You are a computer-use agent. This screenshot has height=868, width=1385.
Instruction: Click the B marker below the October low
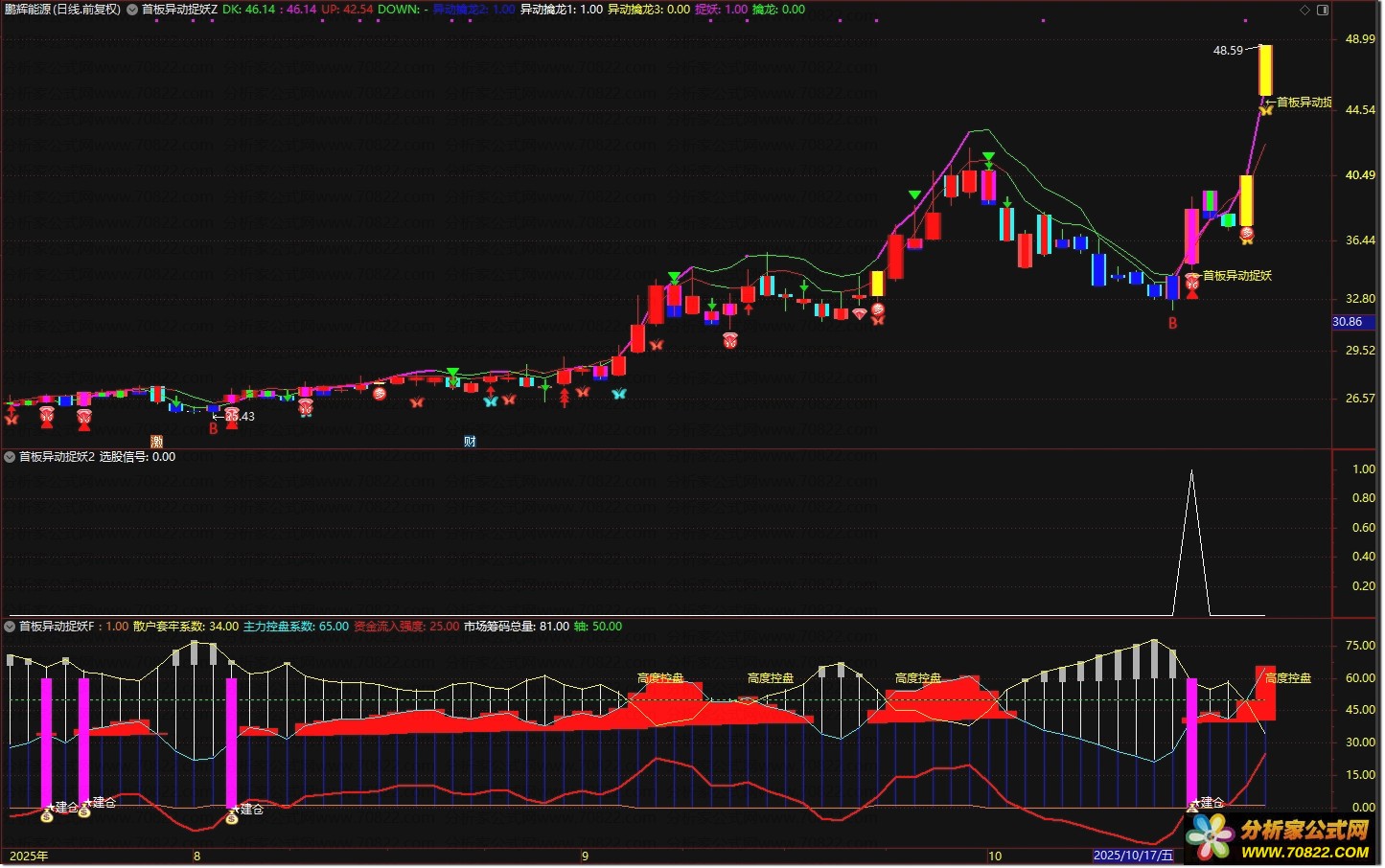pos(1172,324)
